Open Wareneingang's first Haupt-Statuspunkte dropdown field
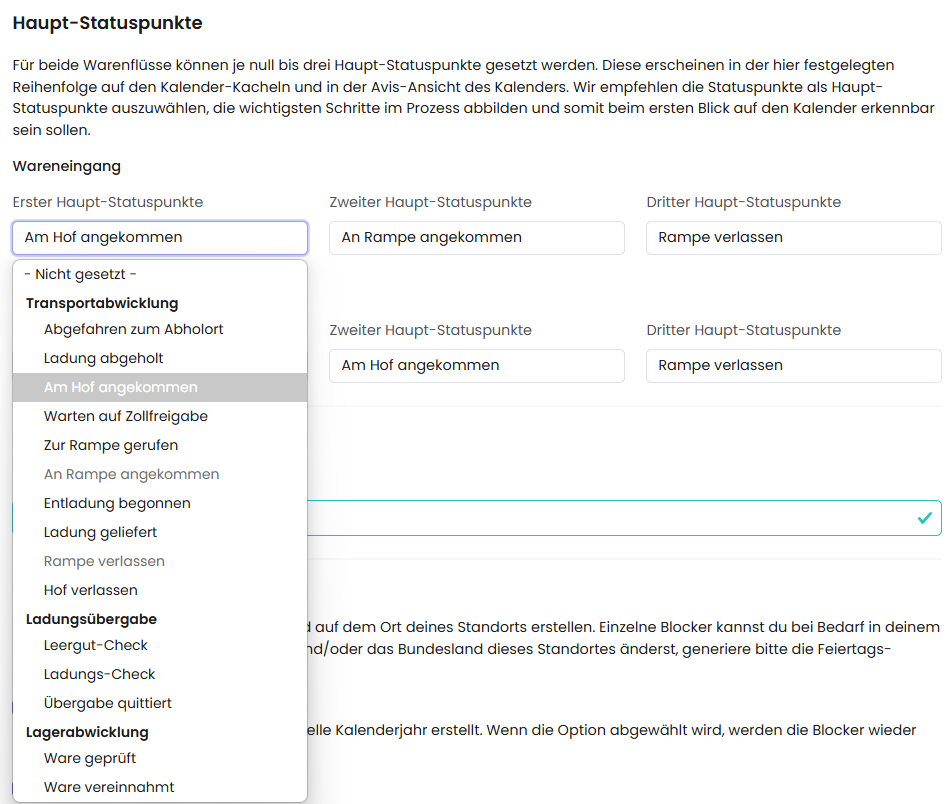Viewport: 951px width, 804px height. [x=160, y=238]
